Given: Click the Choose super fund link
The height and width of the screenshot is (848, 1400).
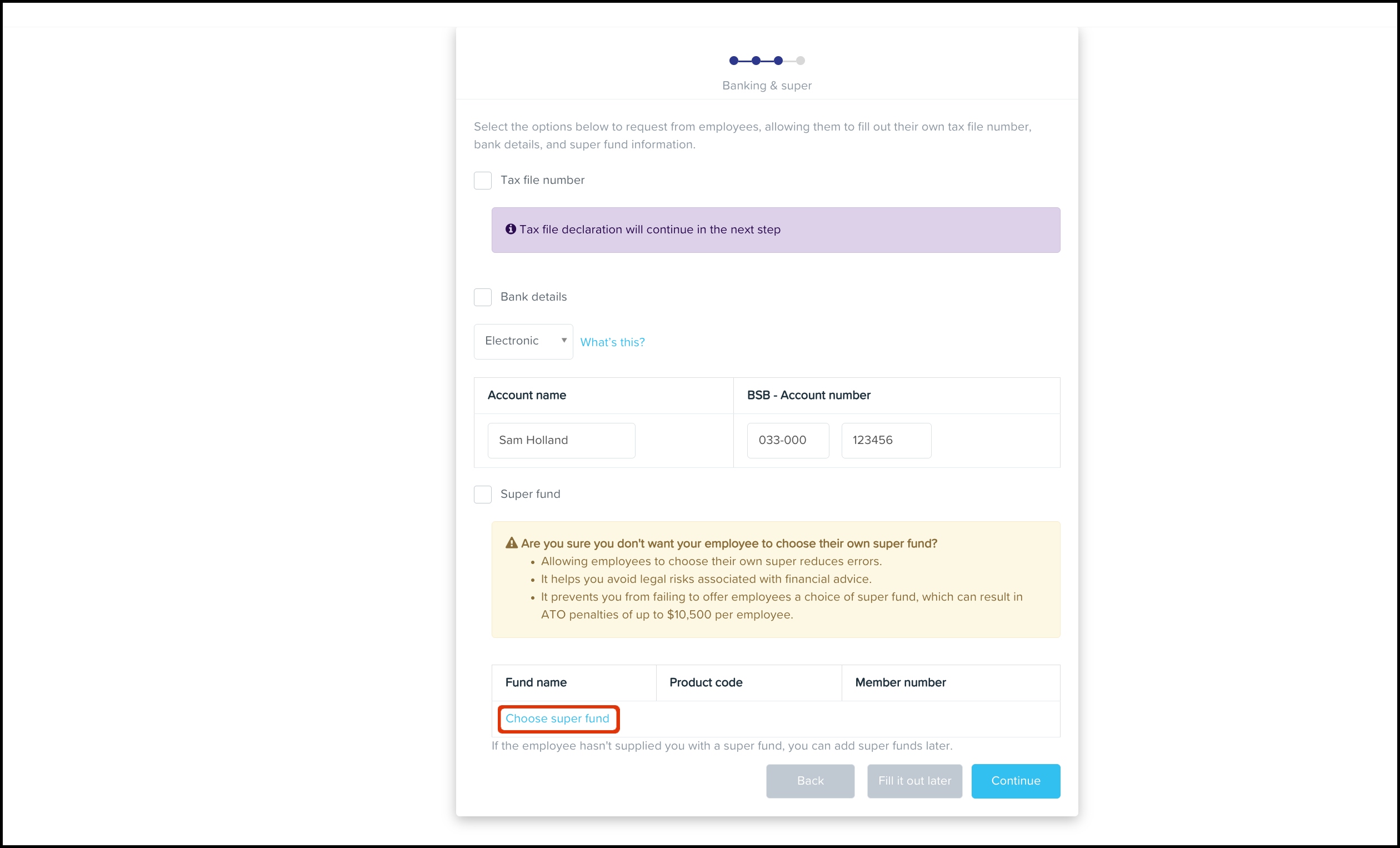Looking at the screenshot, I should tap(557, 719).
